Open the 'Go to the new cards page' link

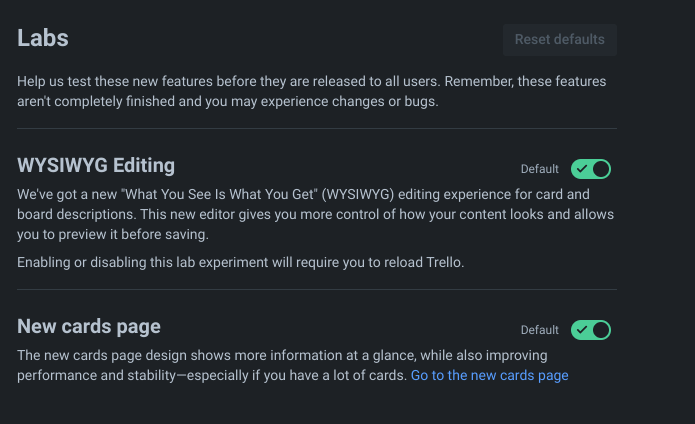coord(489,376)
